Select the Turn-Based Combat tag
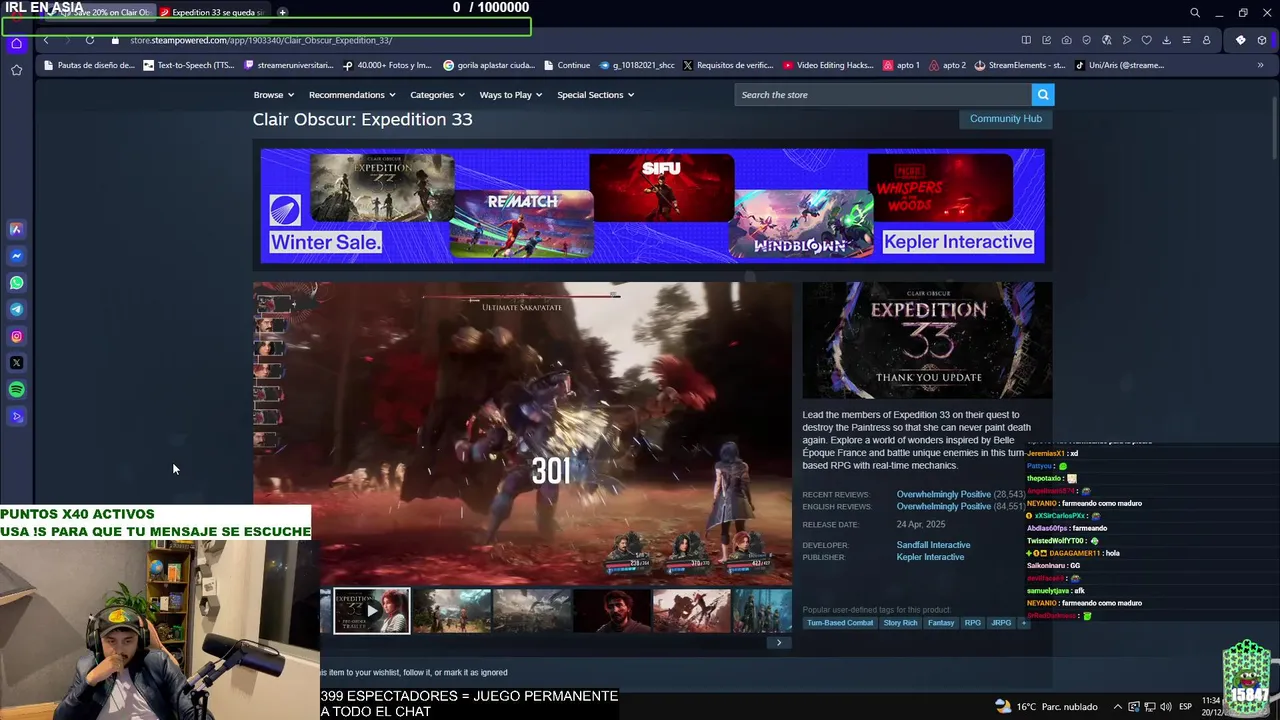 [x=840, y=623]
